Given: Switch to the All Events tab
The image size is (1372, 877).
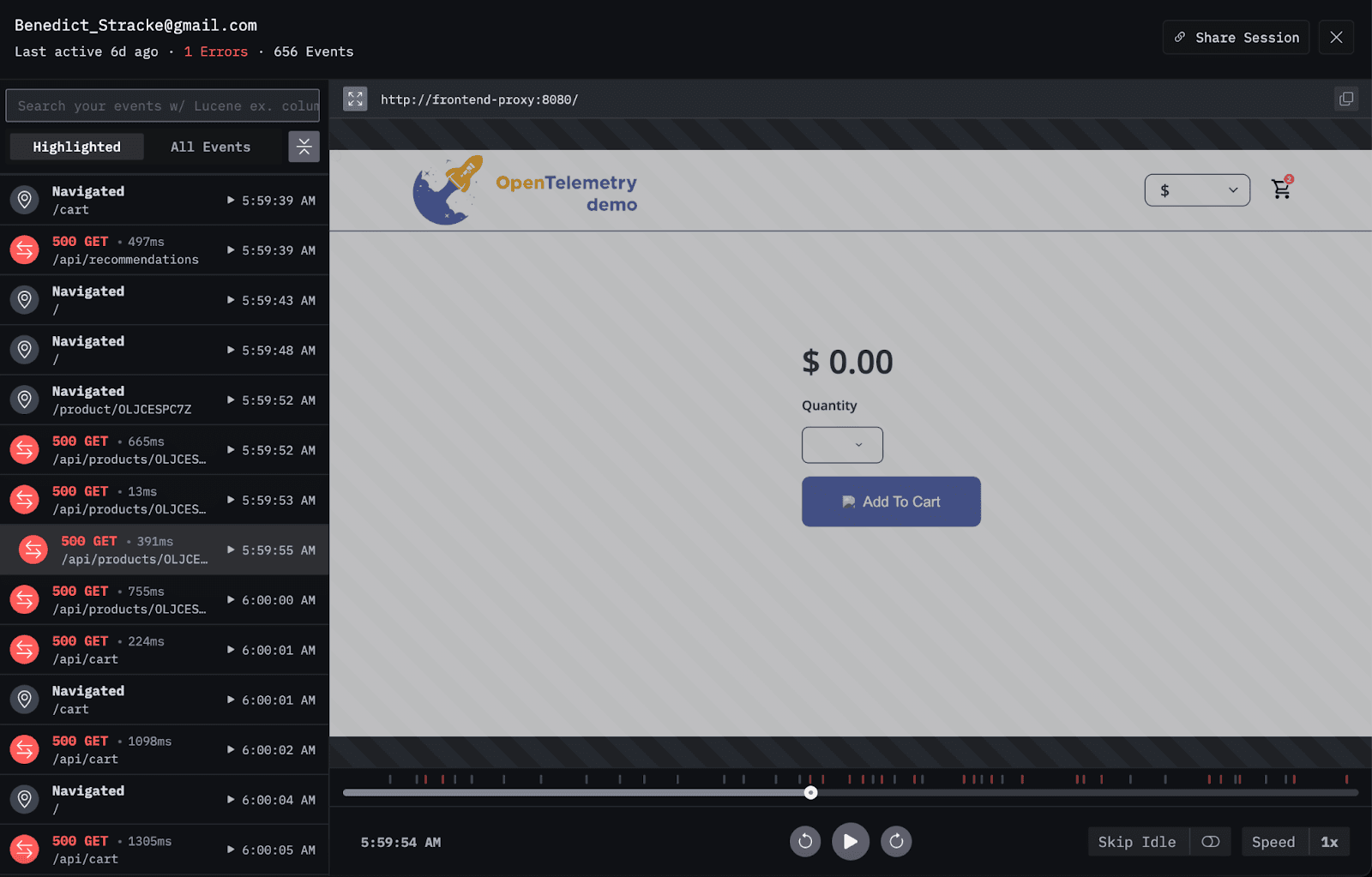Looking at the screenshot, I should [210, 147].
